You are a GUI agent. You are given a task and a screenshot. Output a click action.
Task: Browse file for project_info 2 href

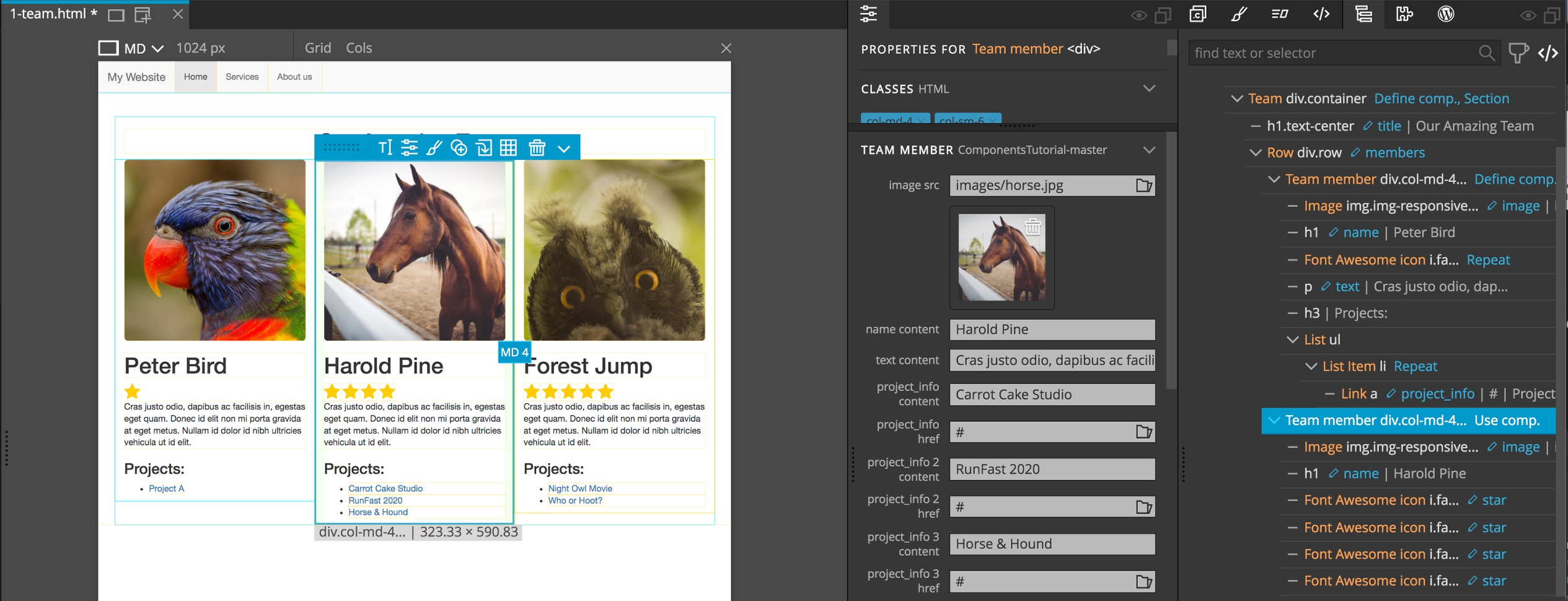tap(1143, 507)
